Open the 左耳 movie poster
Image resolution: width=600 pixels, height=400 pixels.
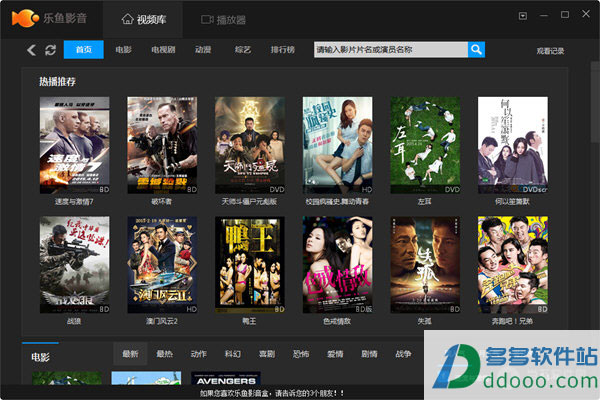pyautogui.click(x=425, y=145)
